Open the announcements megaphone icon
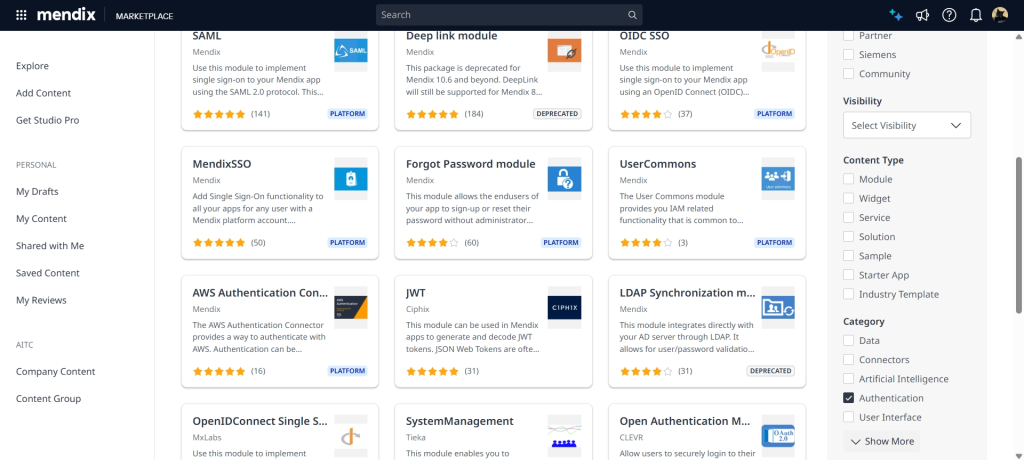Image resolution: width=1024 pixels, height=460 pixels. (922, 15)
